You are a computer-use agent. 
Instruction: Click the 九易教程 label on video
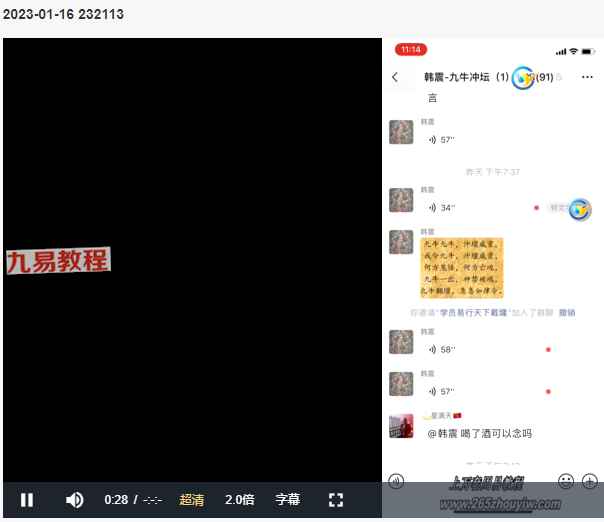coord(59,261)
